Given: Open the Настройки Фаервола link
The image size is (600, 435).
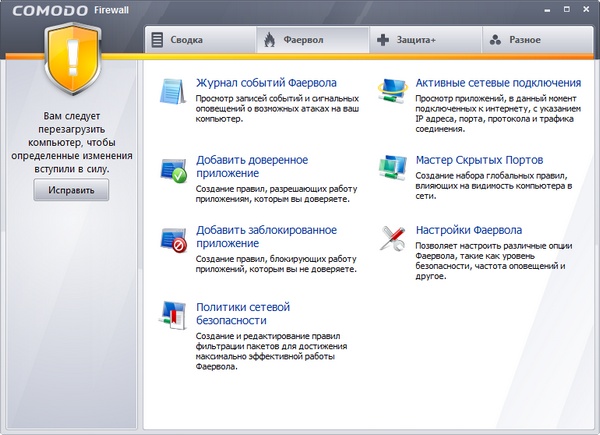Looking at the screenshot, I should coord(468,230).
